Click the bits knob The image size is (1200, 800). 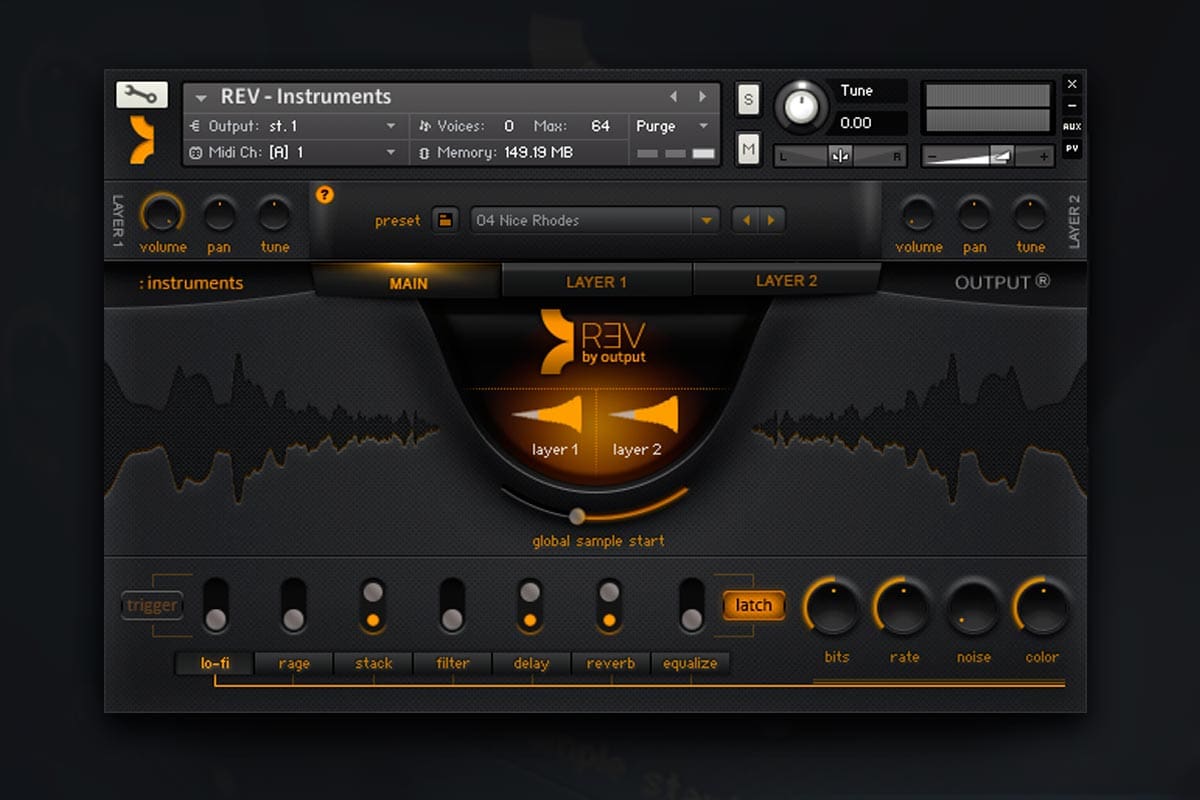click(834, 607)
